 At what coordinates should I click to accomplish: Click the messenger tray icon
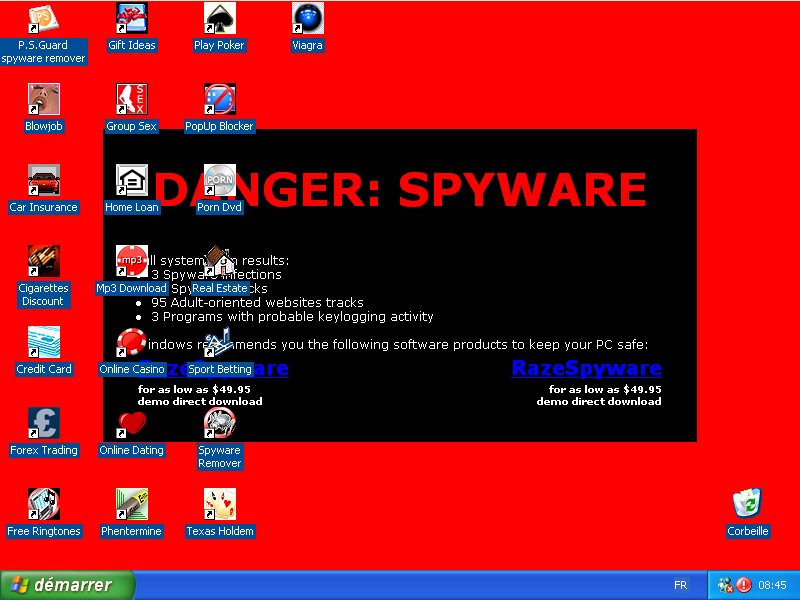[x=725, y=585]
